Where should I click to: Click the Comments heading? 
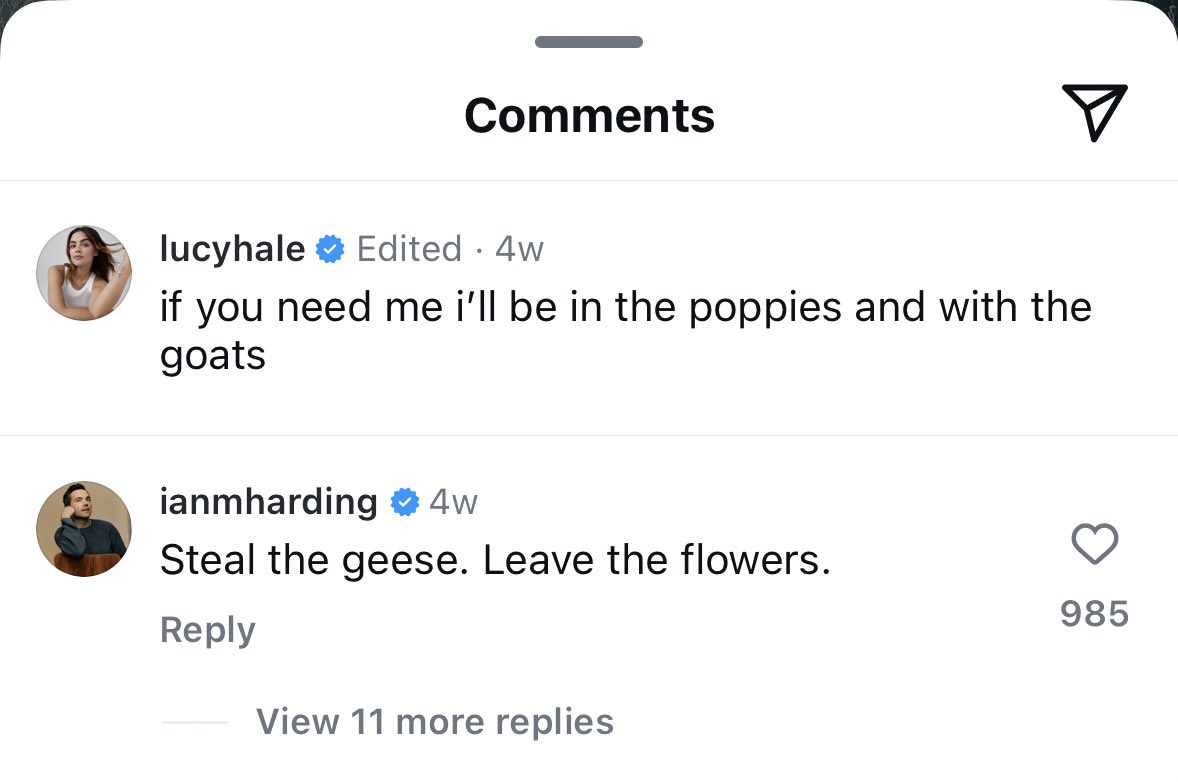(590, 116)
